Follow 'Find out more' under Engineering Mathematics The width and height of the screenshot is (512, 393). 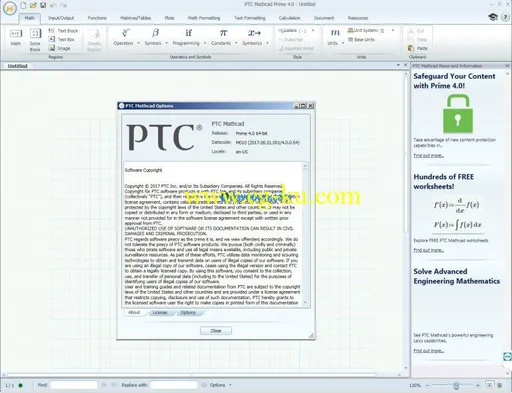(428, 351)
